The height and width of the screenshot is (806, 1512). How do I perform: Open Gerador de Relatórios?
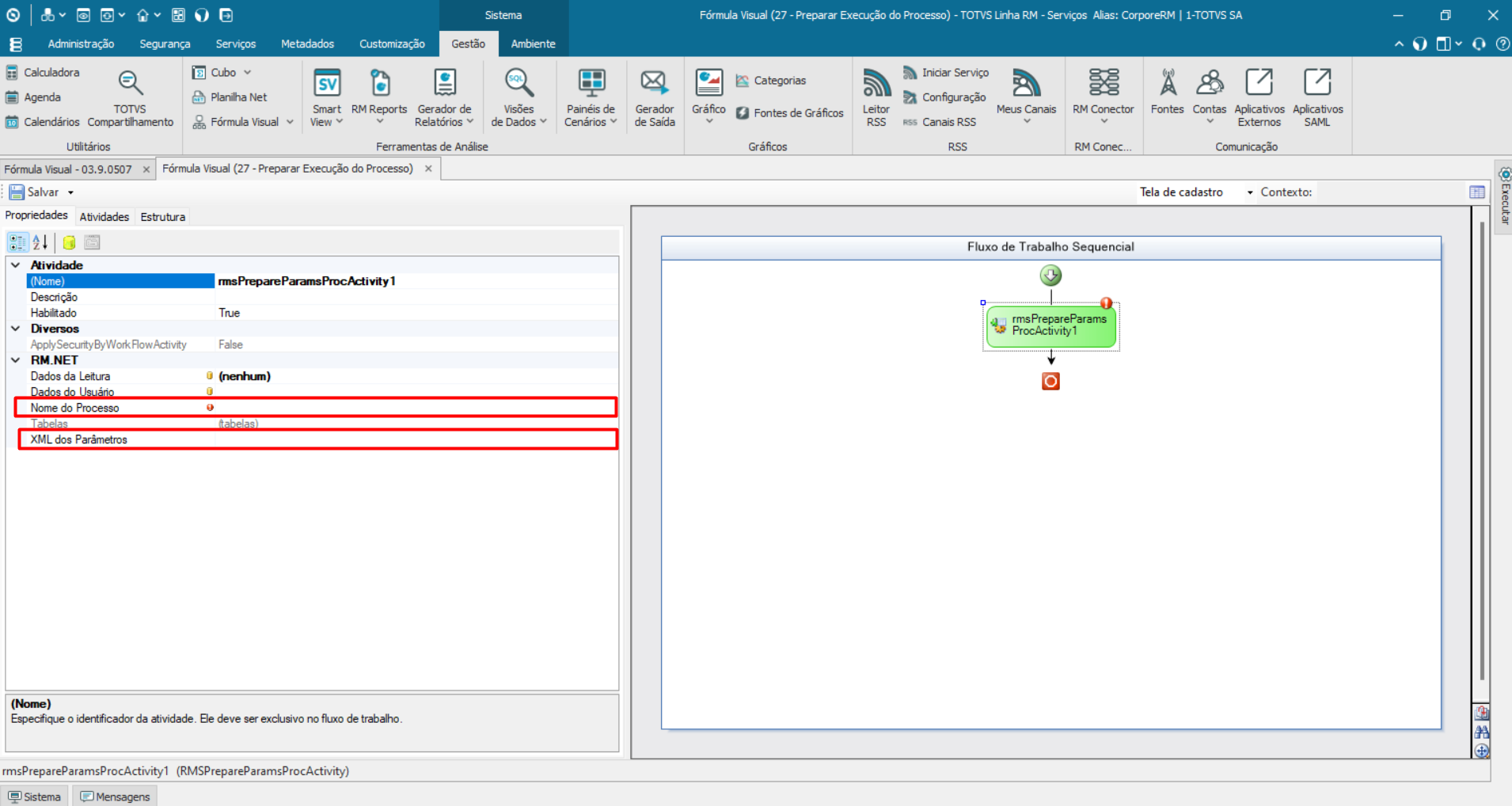click(444, 98)
